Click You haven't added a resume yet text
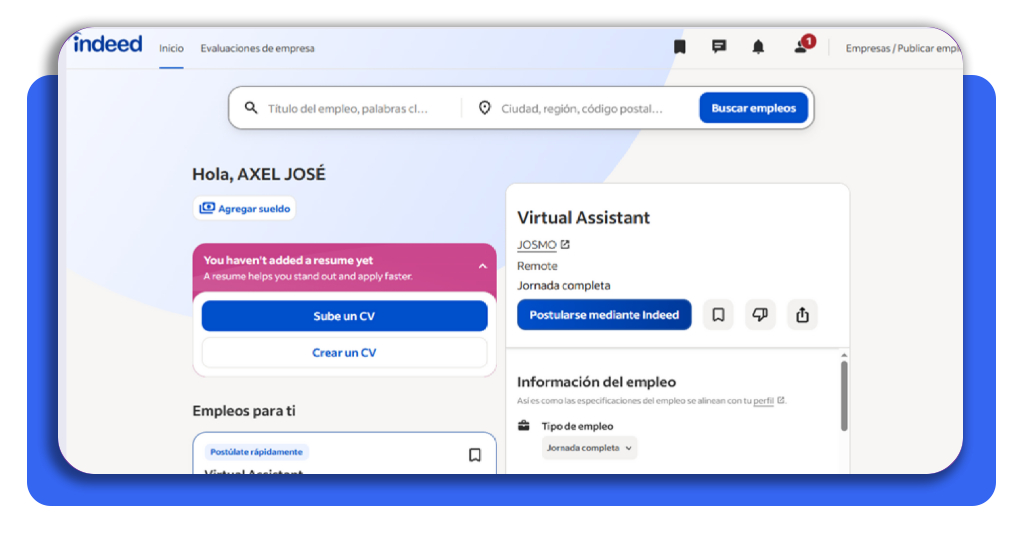The image size is (1024, 536). (x=288, y=260)
